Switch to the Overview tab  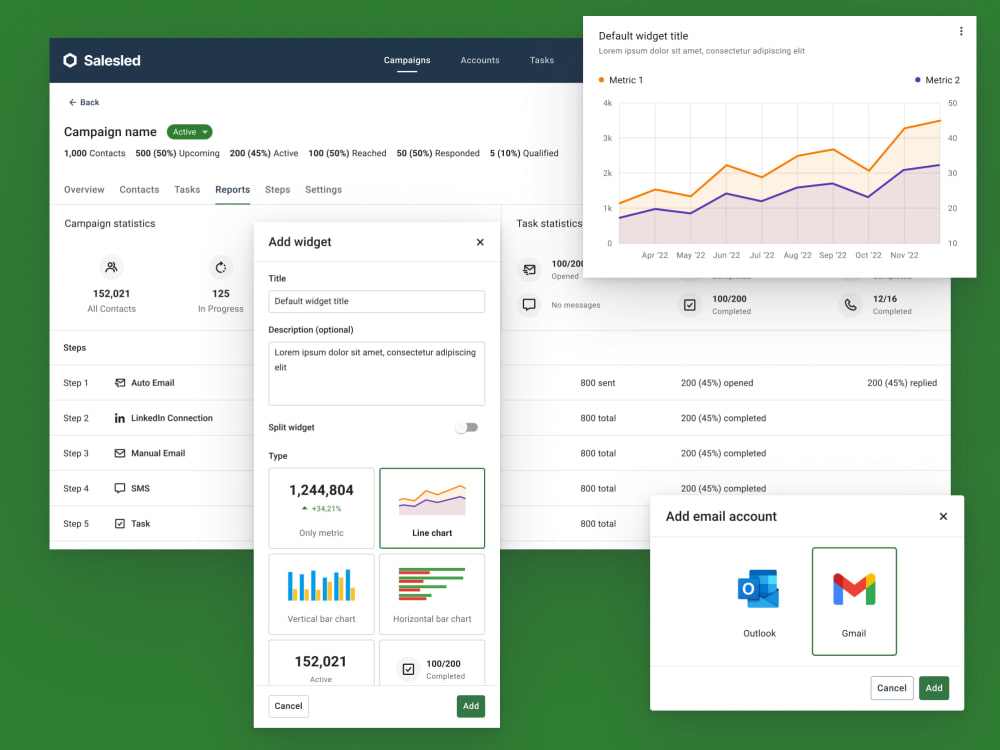pos(84,189)
